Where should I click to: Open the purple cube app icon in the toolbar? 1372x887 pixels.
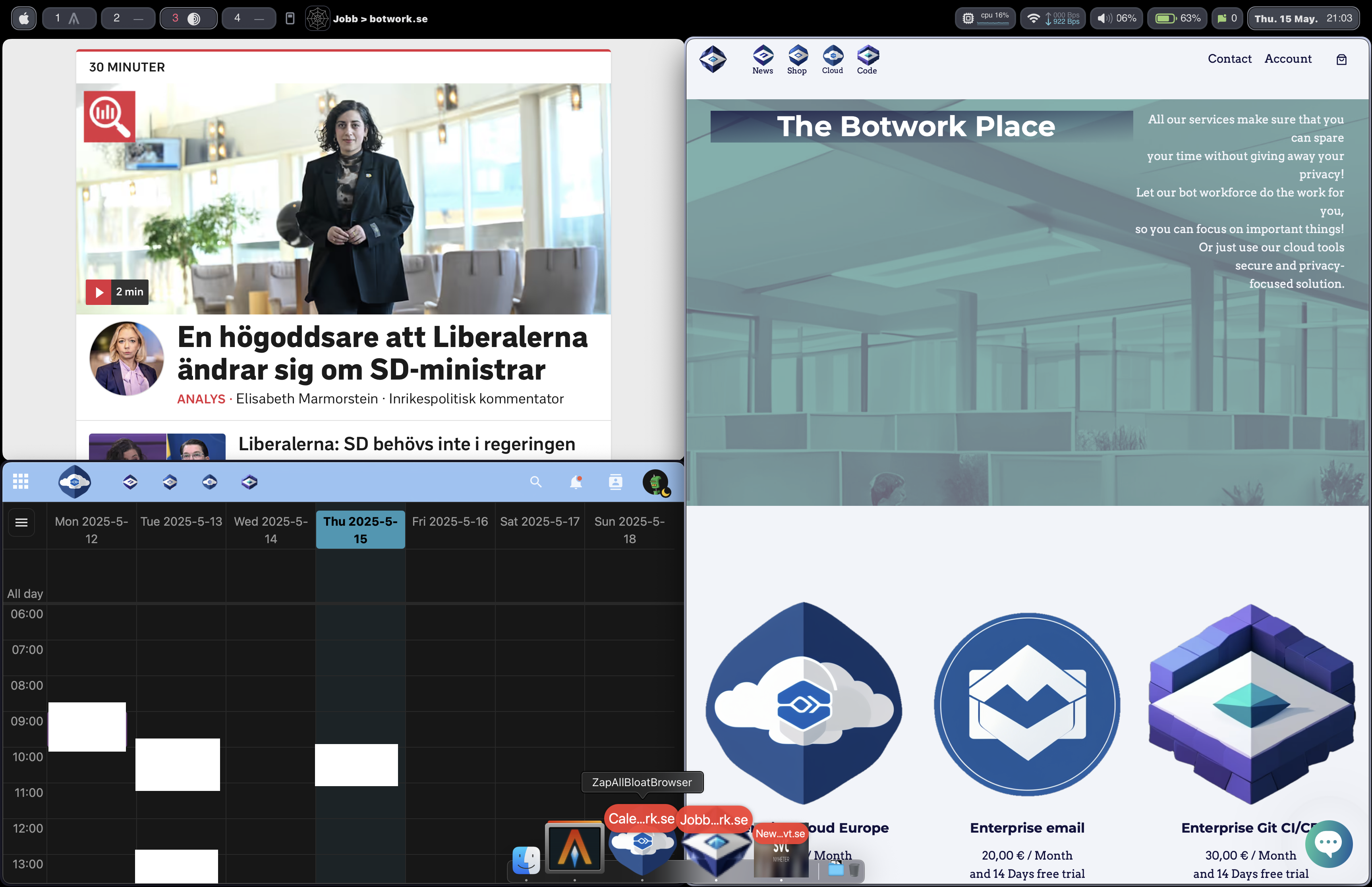[249, 482]
